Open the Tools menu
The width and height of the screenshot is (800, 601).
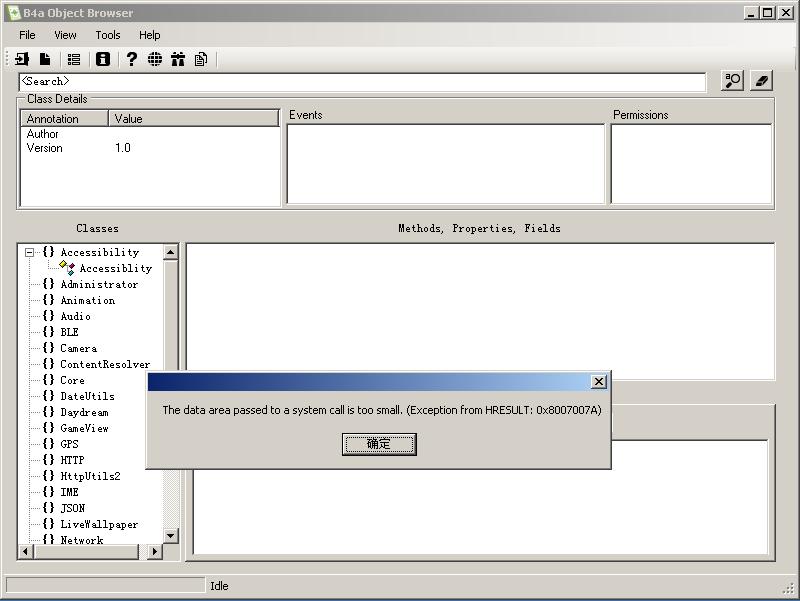(108, 35)
